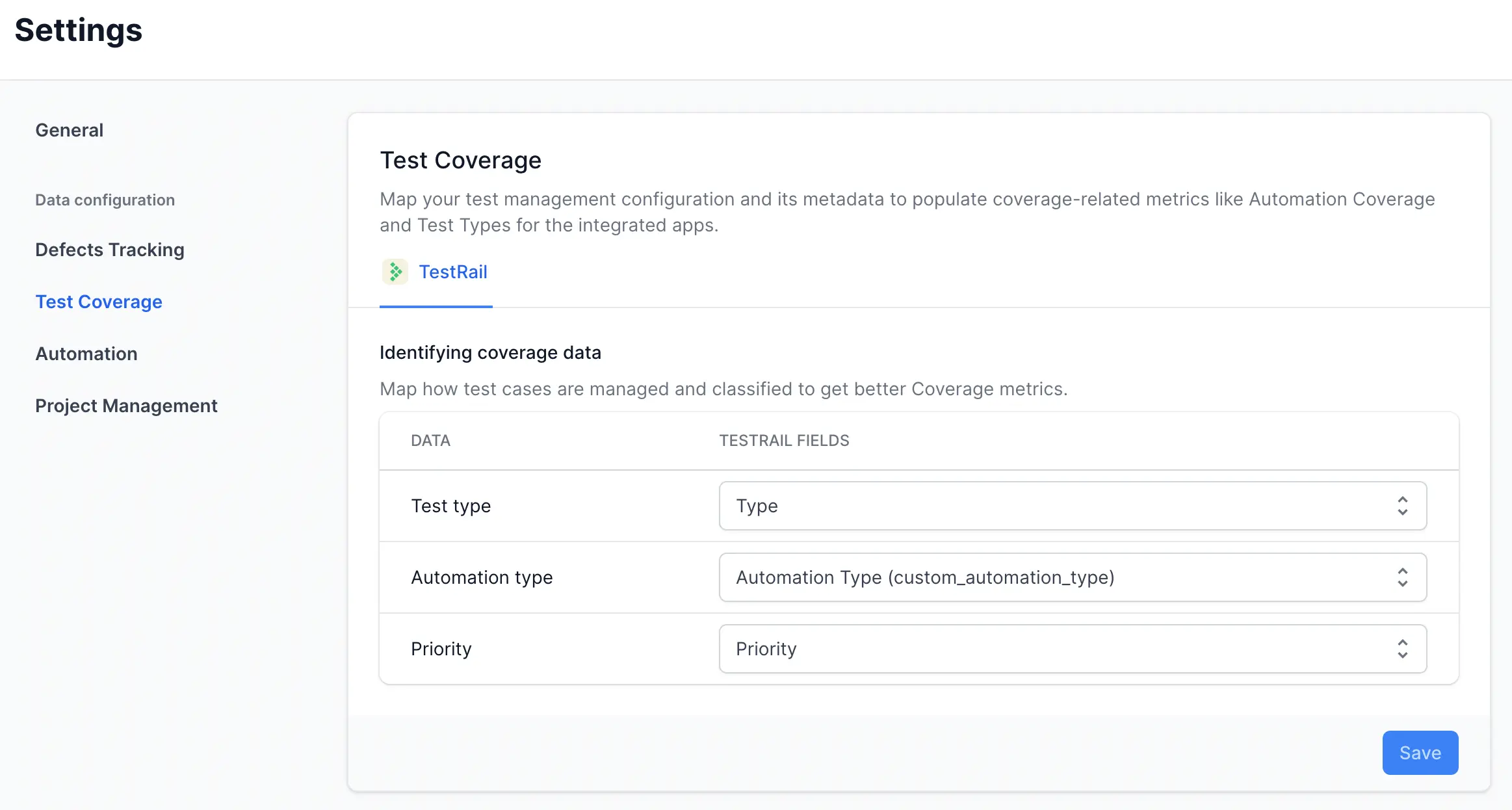Click the TESTRAIL FIELDS column header
The image size is (1512, 810).
tap(784, 440)
